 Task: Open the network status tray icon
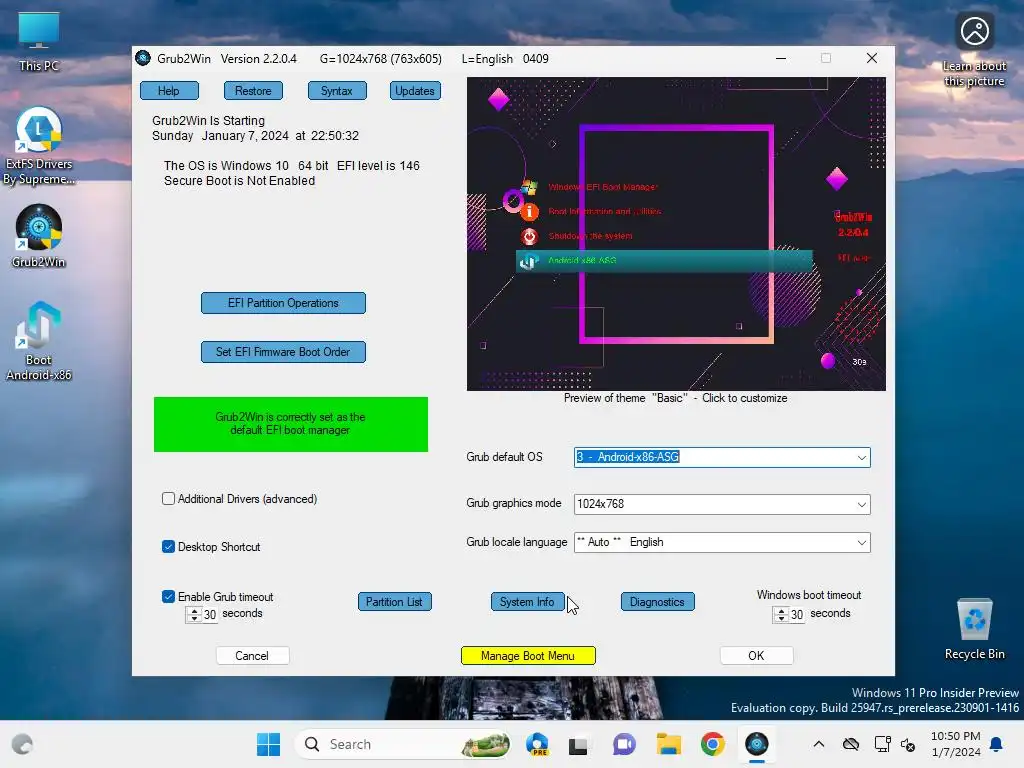coord(882,744)
